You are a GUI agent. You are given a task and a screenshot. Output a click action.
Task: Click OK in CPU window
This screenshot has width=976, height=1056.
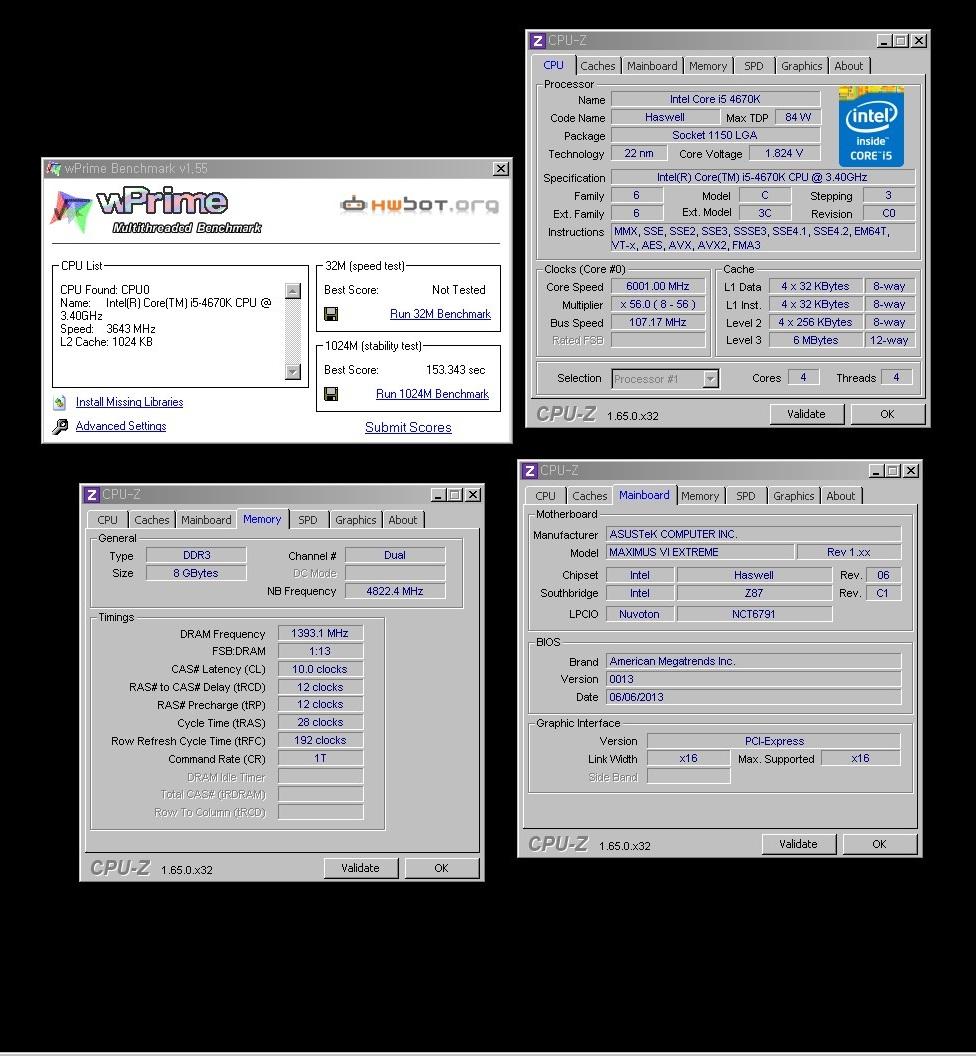coord(887,414)
